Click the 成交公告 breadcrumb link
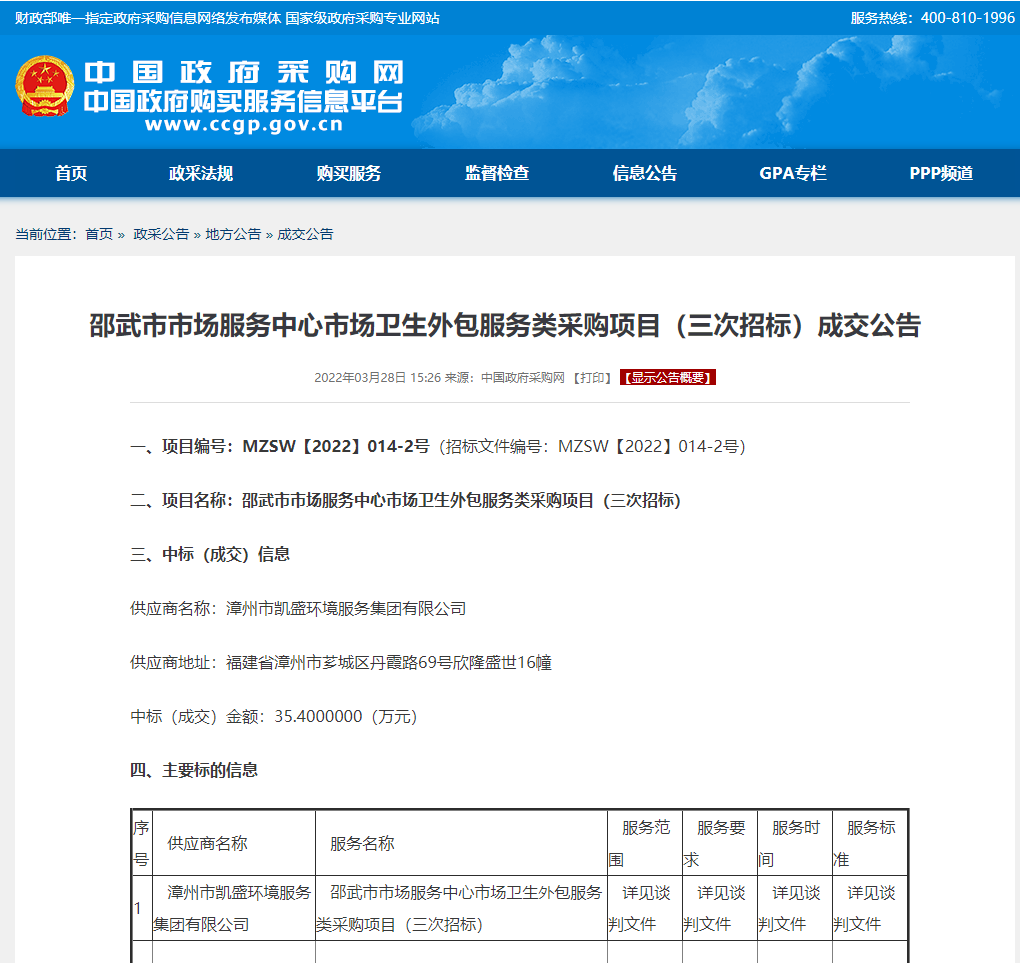 pyautogui.click(x=305, y=234)
